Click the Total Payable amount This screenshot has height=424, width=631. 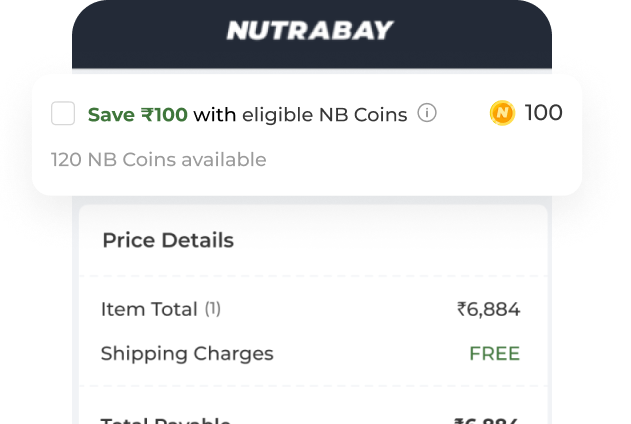point(487,419)
